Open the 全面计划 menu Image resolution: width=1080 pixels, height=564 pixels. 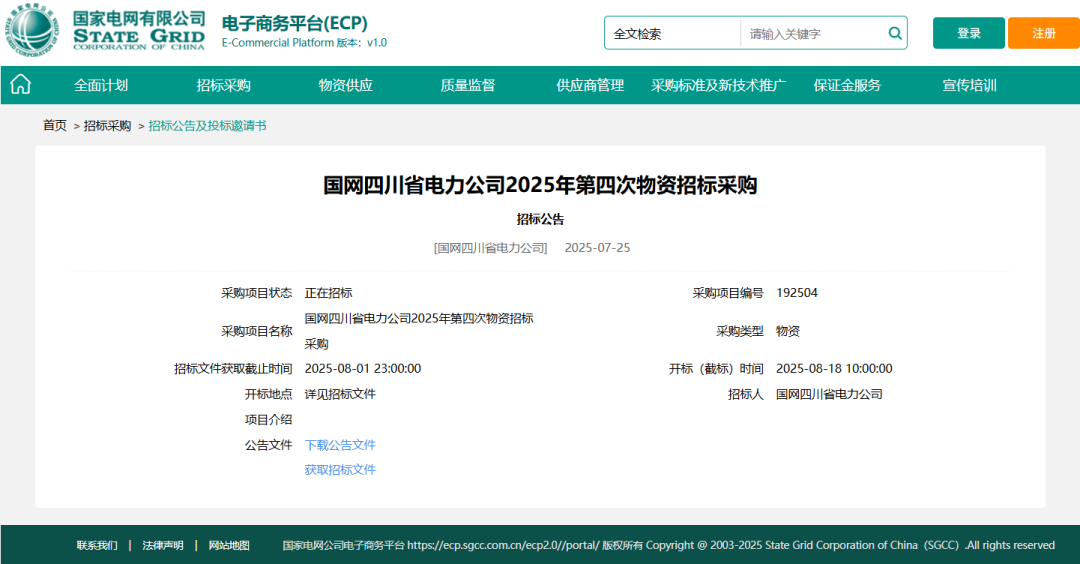click(x=101, y=85)
